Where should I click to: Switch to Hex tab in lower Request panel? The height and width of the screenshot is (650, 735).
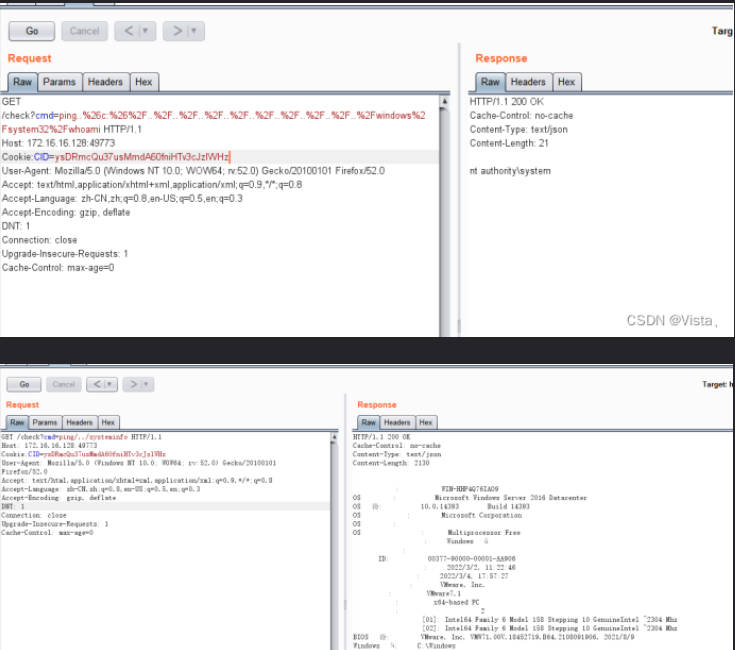pos(108,422)
